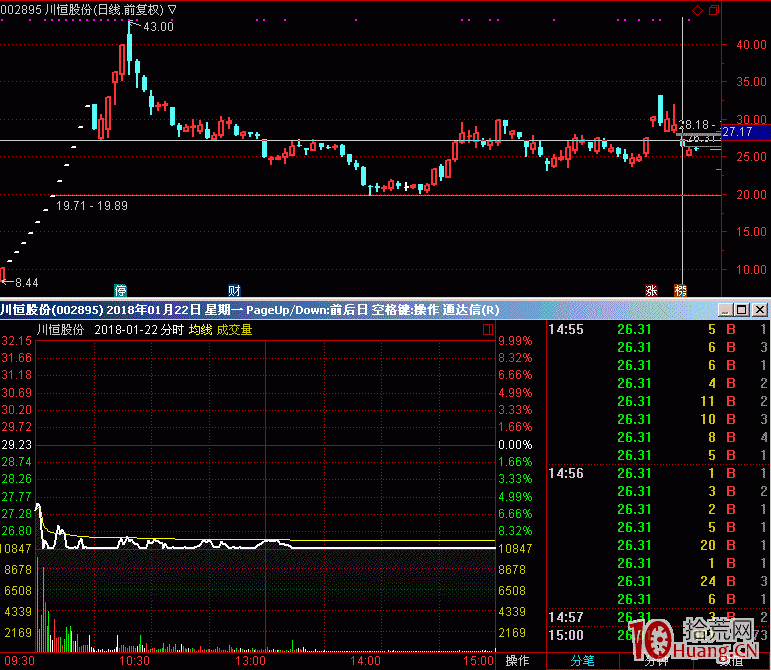Click the 43.00 high price marker
The width and height of the screenshot is (771, 670).
pos(158,27)
